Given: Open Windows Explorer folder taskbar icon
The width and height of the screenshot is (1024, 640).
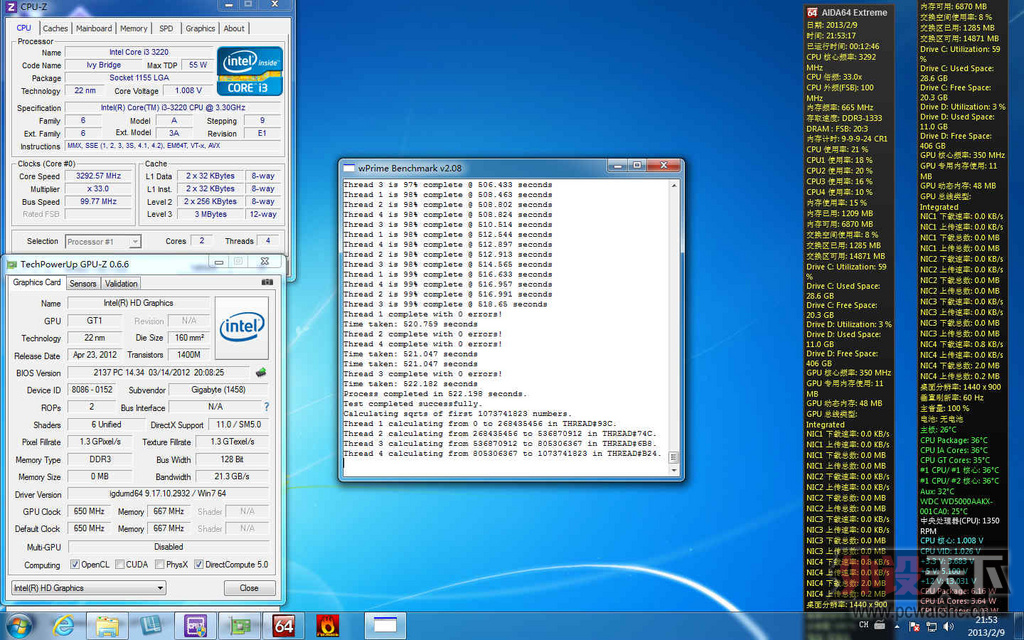Looking at the screenshot, I should [x=108, y=626].
